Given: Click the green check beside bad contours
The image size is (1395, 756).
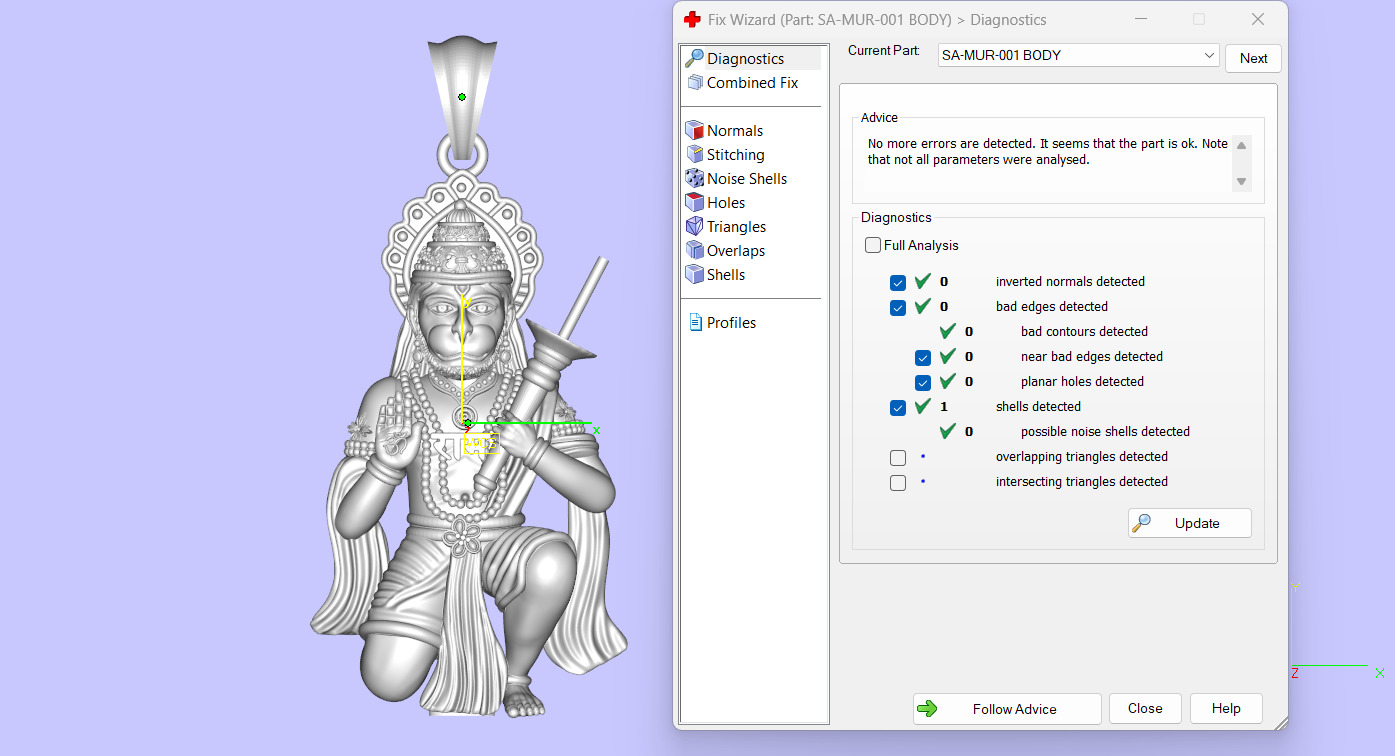Looking at the screenshot, I should [948, 332].
